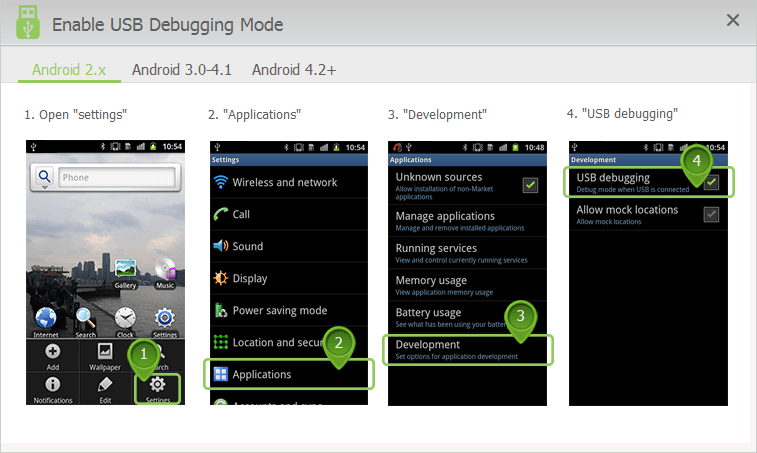Click the Search app icon on home screen

tap(85, 318)
